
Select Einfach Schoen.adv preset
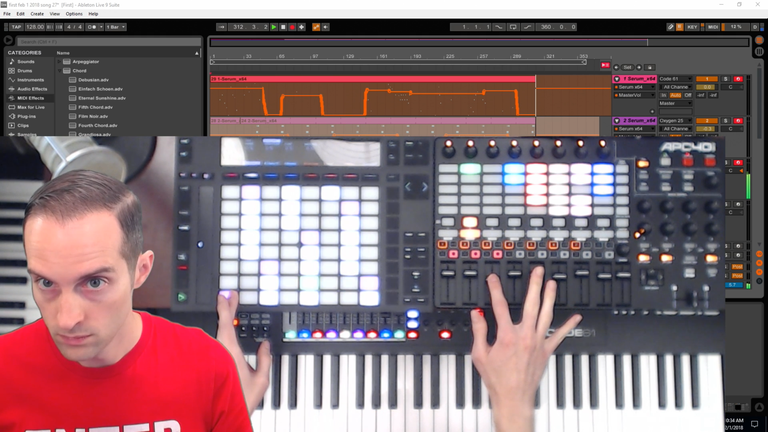tap(100, 89)
